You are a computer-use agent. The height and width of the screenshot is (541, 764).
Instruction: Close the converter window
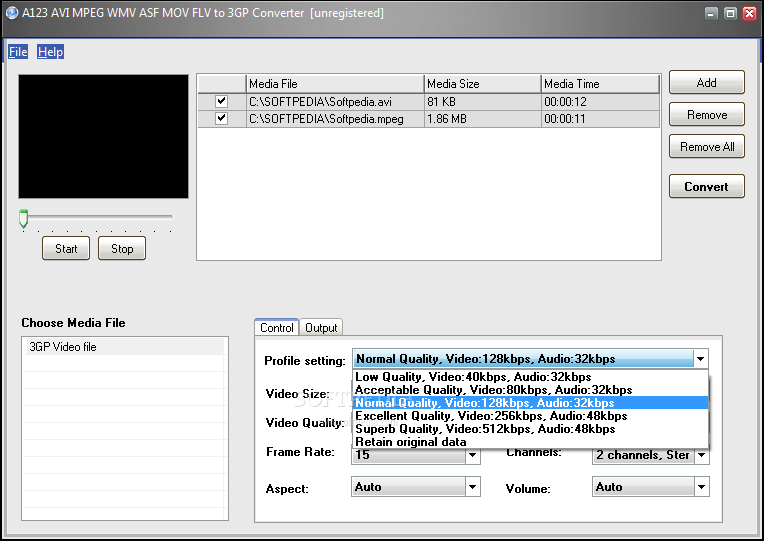coord(749,13)
